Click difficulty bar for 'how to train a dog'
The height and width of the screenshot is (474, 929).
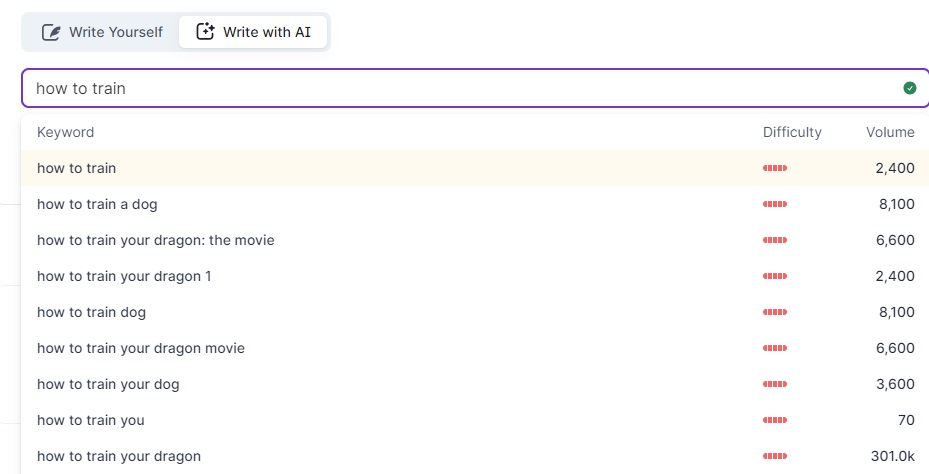tap(775, 204)
